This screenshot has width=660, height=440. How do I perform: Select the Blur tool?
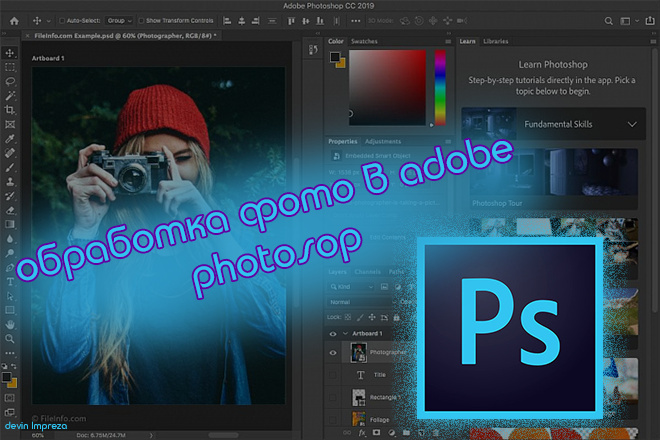[x=10, y=239]
